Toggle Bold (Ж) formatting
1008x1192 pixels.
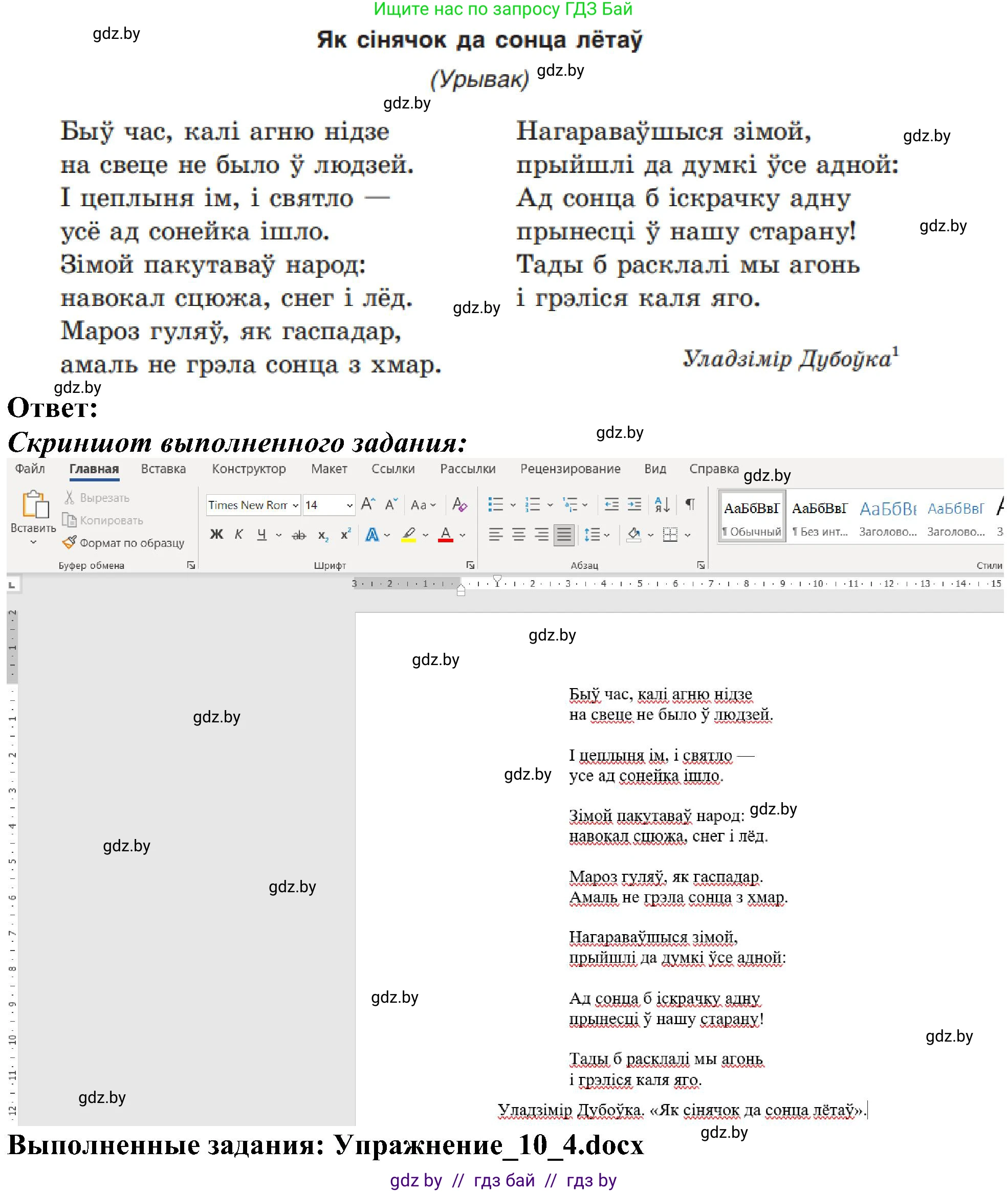[216, 535]
